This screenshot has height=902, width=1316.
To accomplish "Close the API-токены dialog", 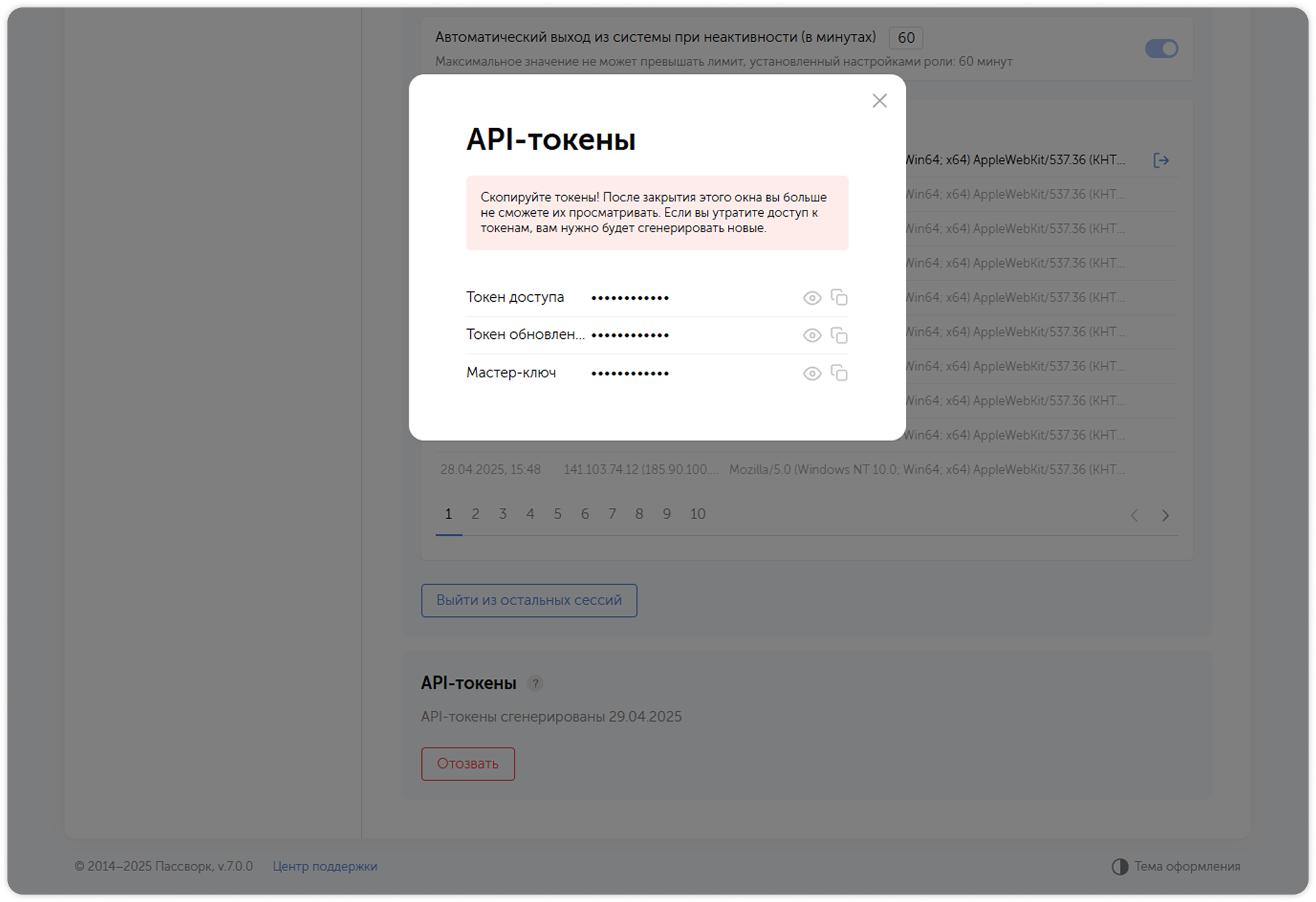I will [x=879, y=101].
